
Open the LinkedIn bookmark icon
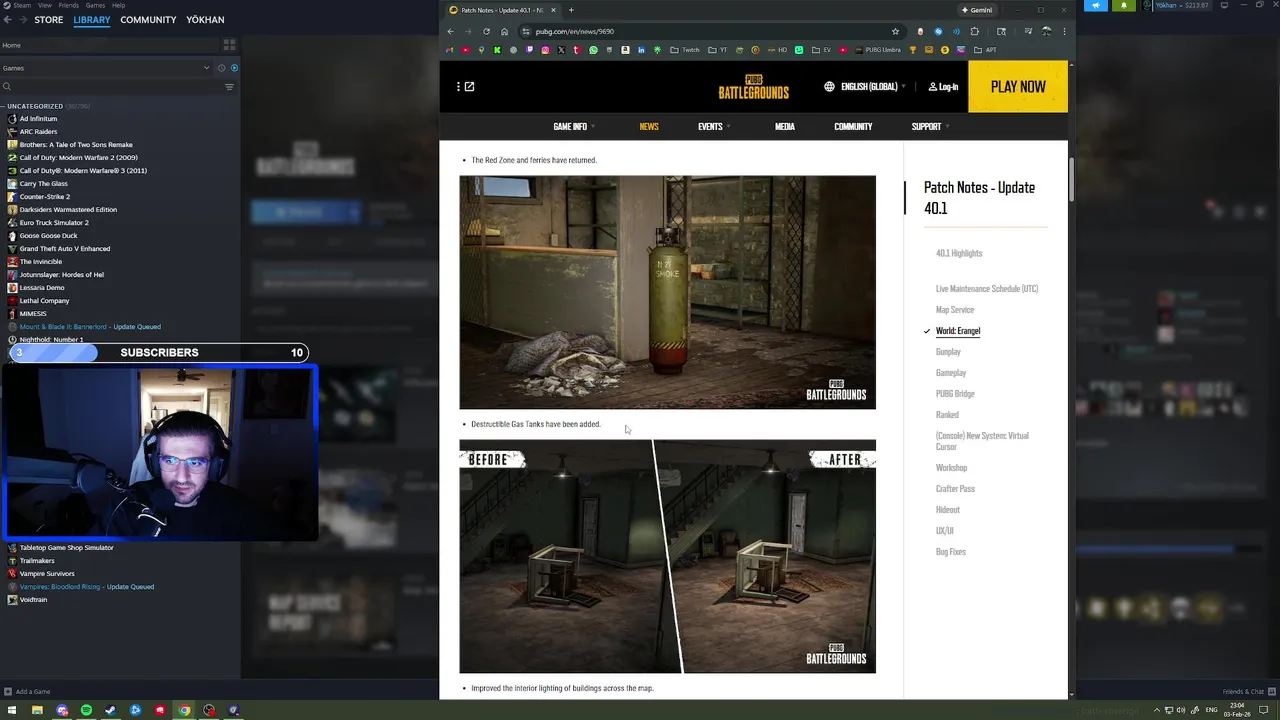(x=641, y=50)
